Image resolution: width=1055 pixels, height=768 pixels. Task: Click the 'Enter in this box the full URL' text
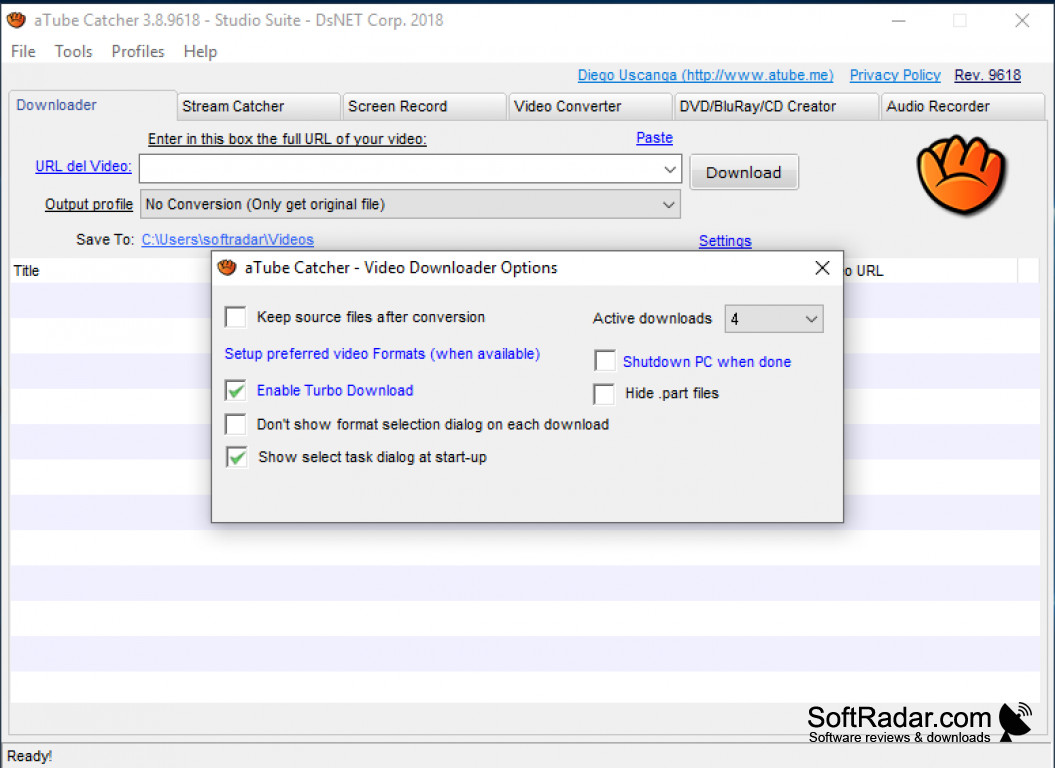(x=287, y=139)
